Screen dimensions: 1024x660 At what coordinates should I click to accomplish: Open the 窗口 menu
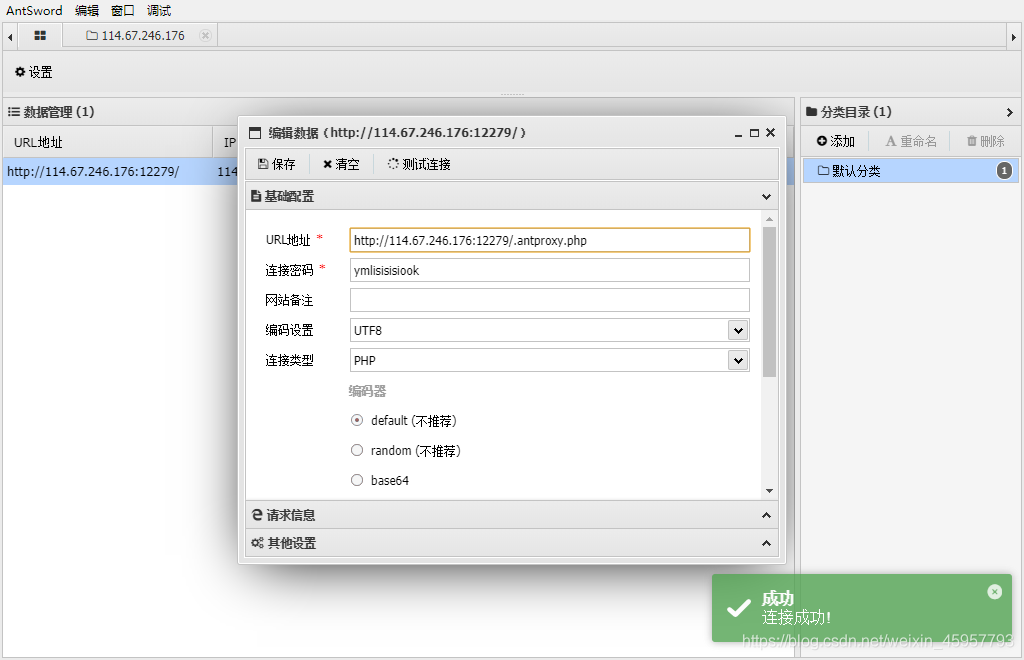[123, 10]
